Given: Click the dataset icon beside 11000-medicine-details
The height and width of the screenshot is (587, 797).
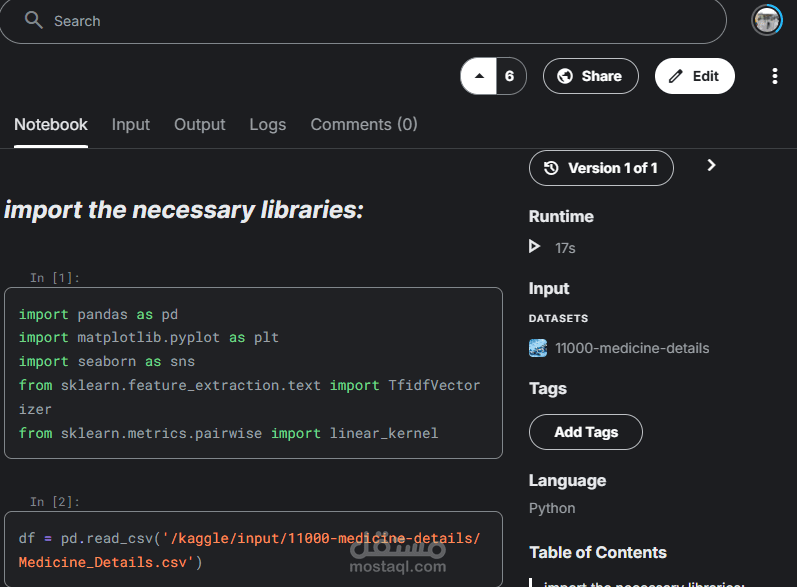Looking at the screenshot, I should [538, 348].
